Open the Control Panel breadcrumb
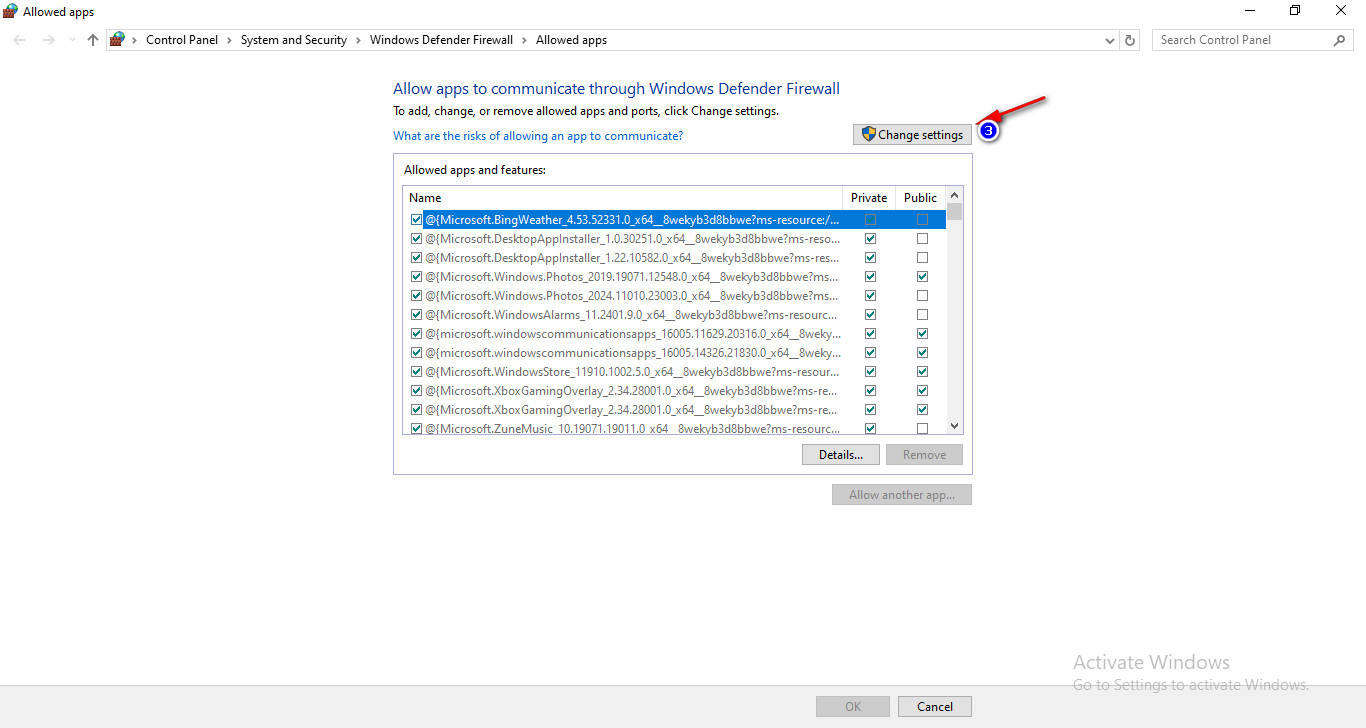 tap(182, 40)
